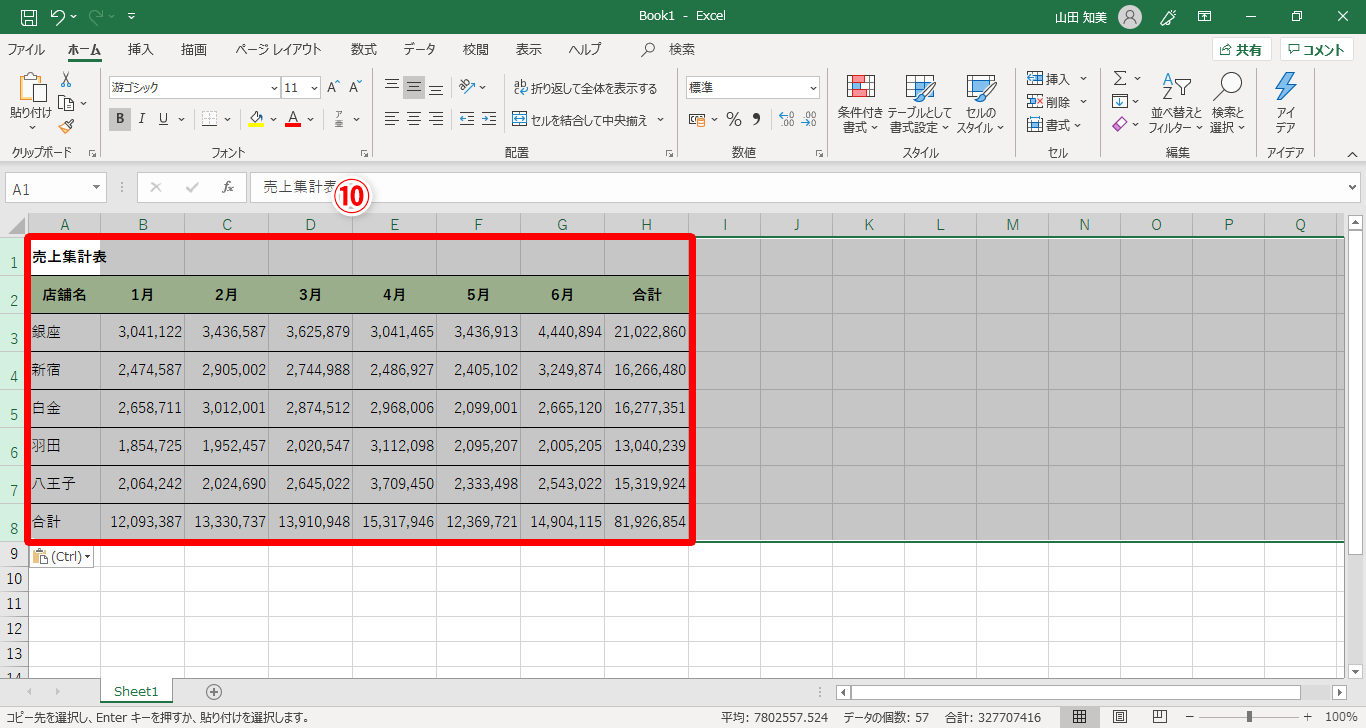Collapse the ribbon with chevron
This screenshot has width=1366, height=728.
tap(1352, 154)
